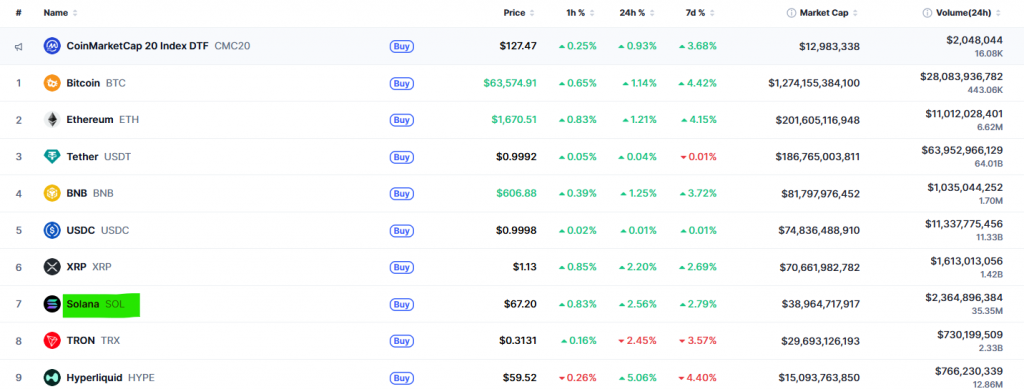The image size is (1024, 389).
Task: Click the Tether logo icon
Action: [x=52, y=157]
